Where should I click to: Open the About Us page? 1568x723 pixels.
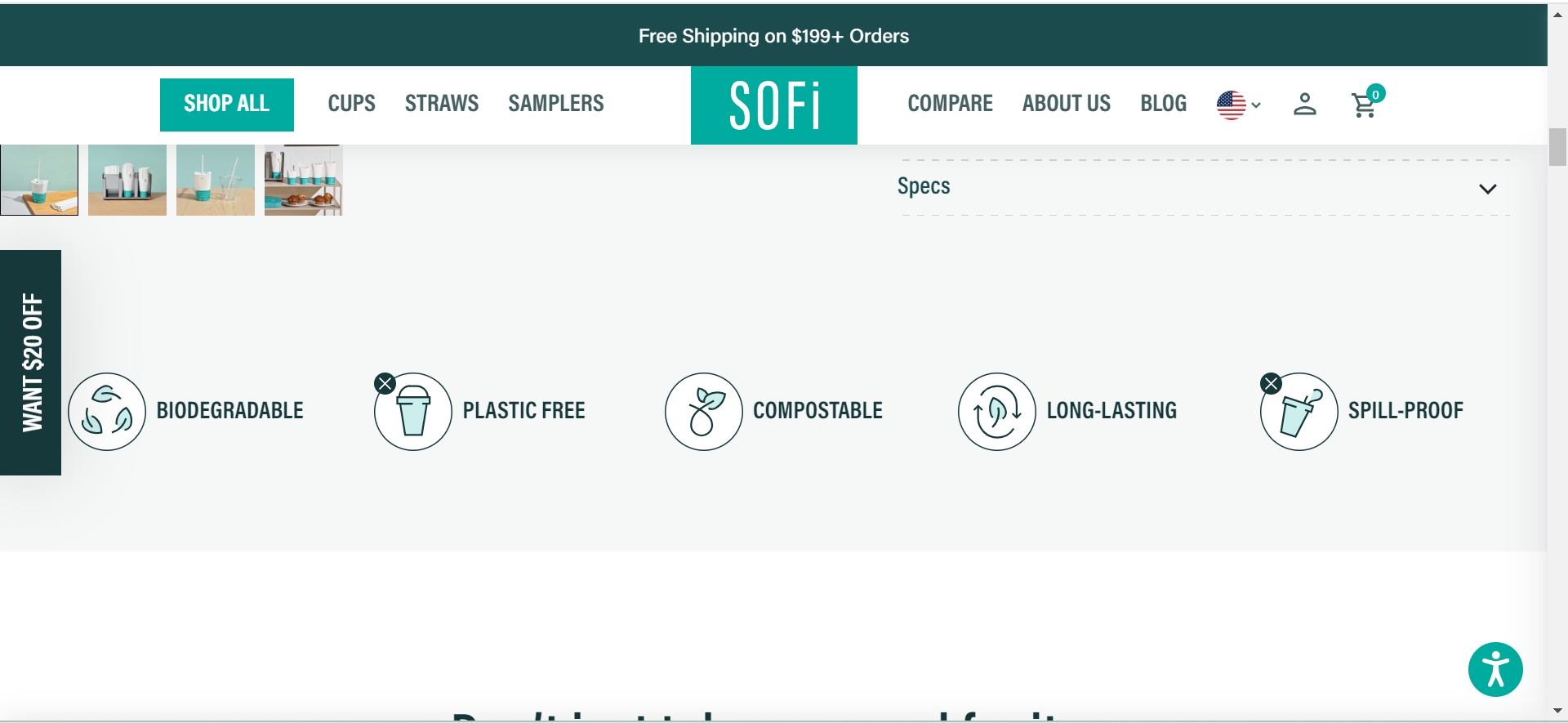[x=1067, y=104]
